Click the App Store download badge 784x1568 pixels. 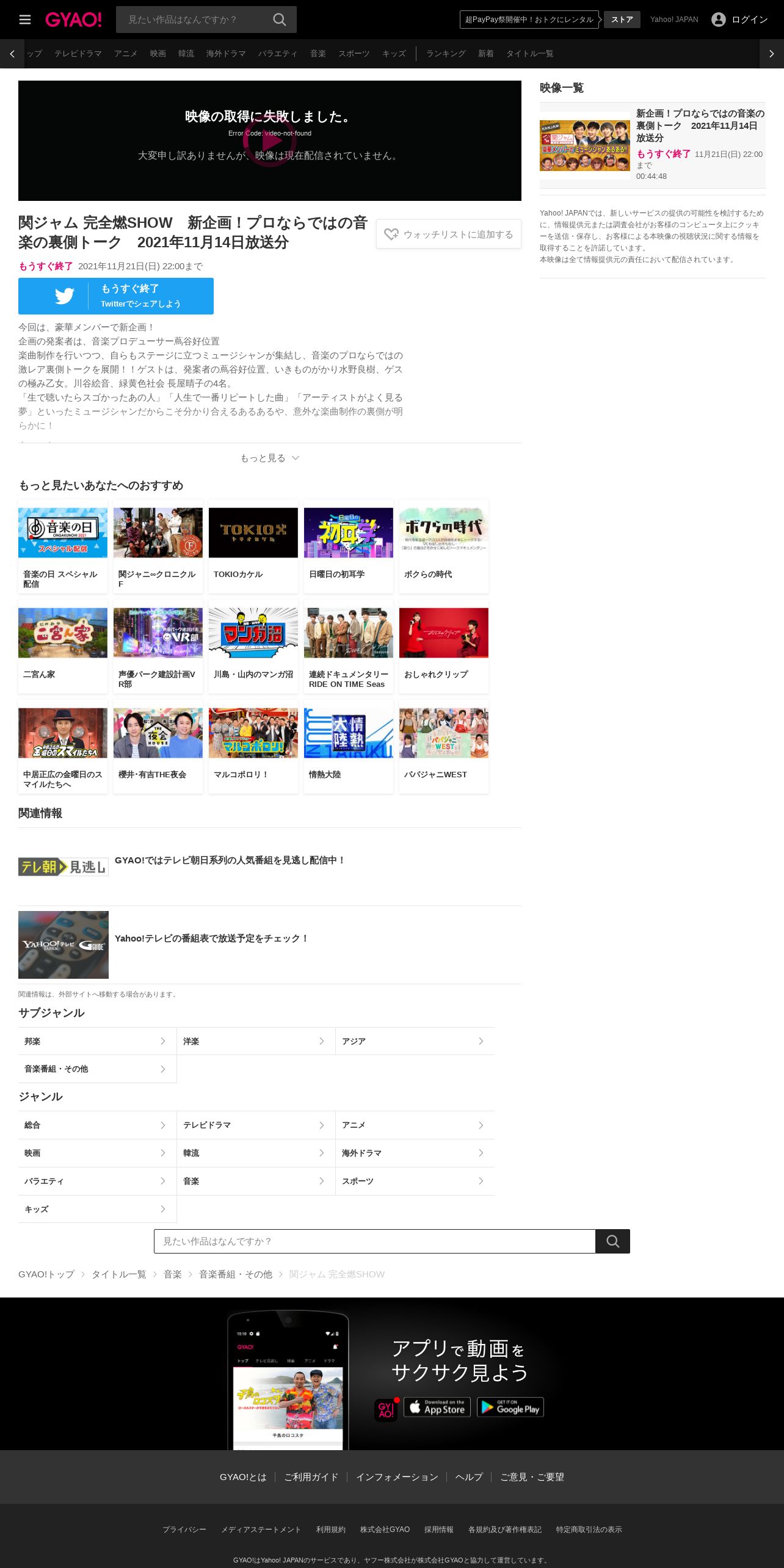pos(437,1407)
